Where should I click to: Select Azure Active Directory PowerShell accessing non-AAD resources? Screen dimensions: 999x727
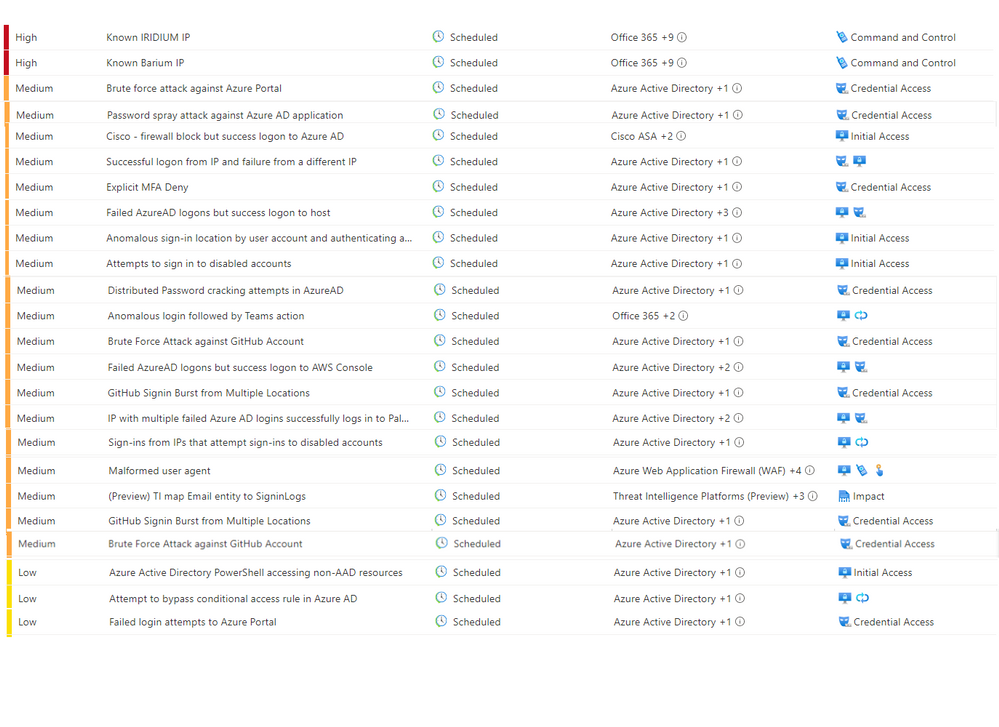pyautogui.click(x=255, y=573)
